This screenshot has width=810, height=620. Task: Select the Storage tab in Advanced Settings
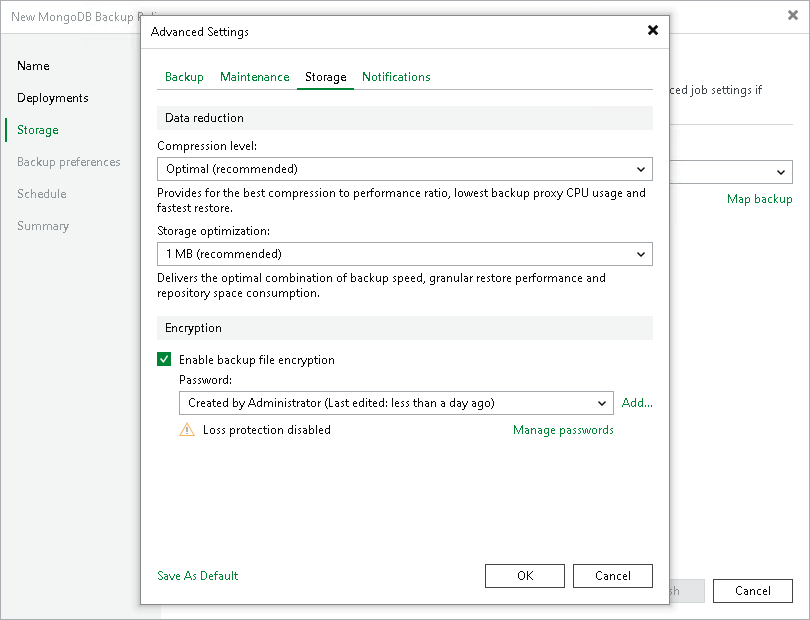[x=325, y=77]
